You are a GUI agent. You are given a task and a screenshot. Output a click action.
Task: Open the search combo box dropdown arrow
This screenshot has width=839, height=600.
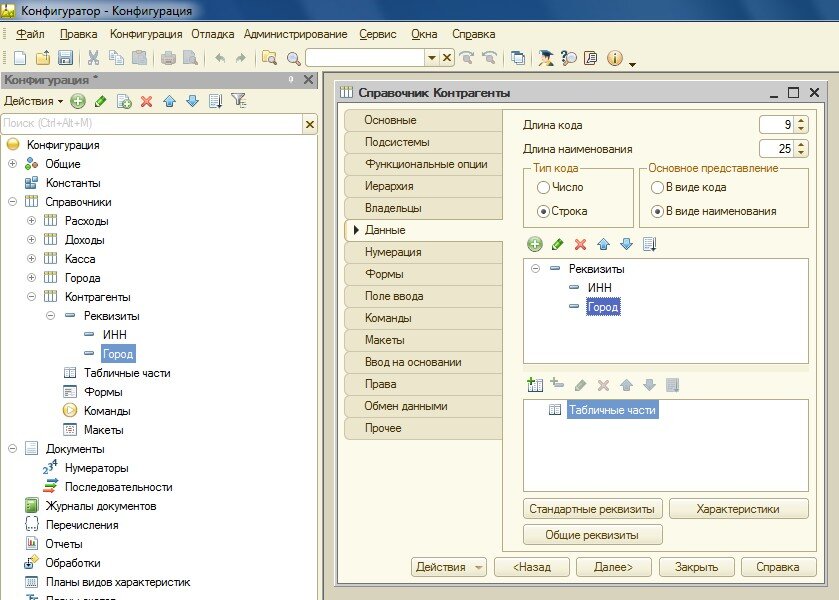tap(431, 58)
